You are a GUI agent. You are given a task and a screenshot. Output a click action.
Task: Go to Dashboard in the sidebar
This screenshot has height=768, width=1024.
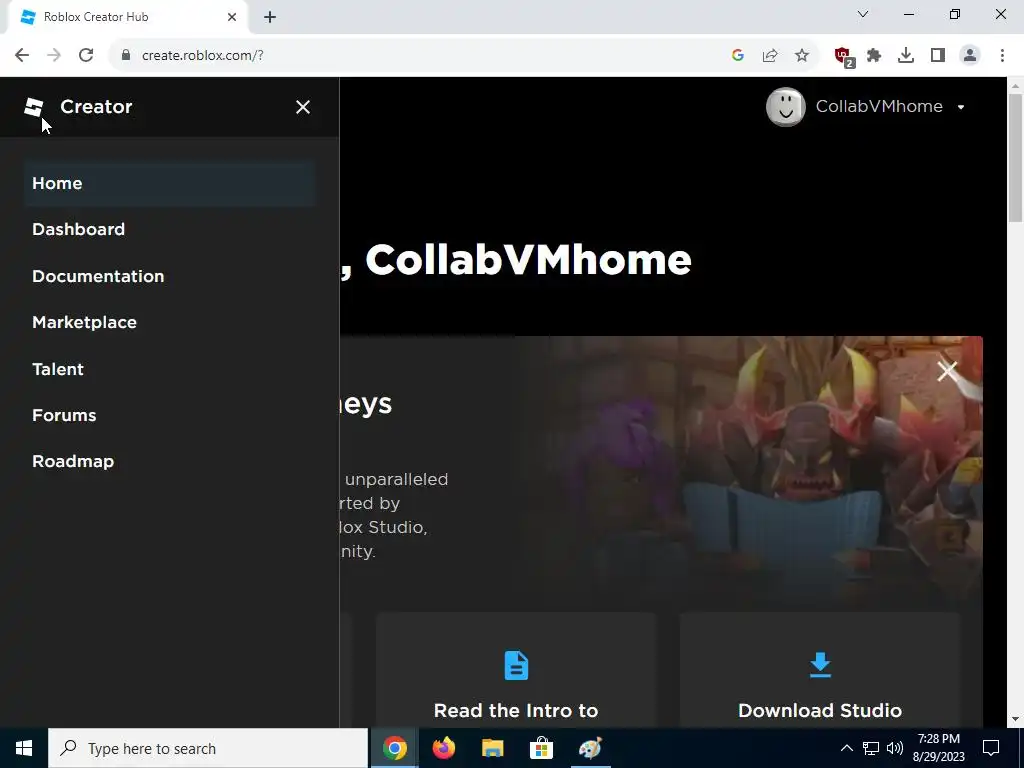[x=78, y=229]
